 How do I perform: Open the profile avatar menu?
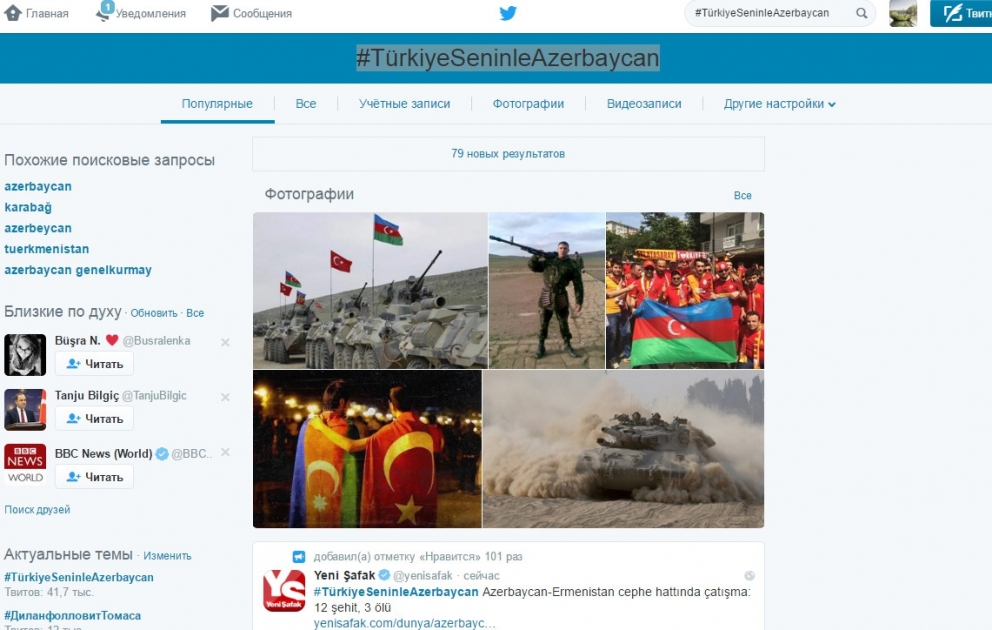903,13
